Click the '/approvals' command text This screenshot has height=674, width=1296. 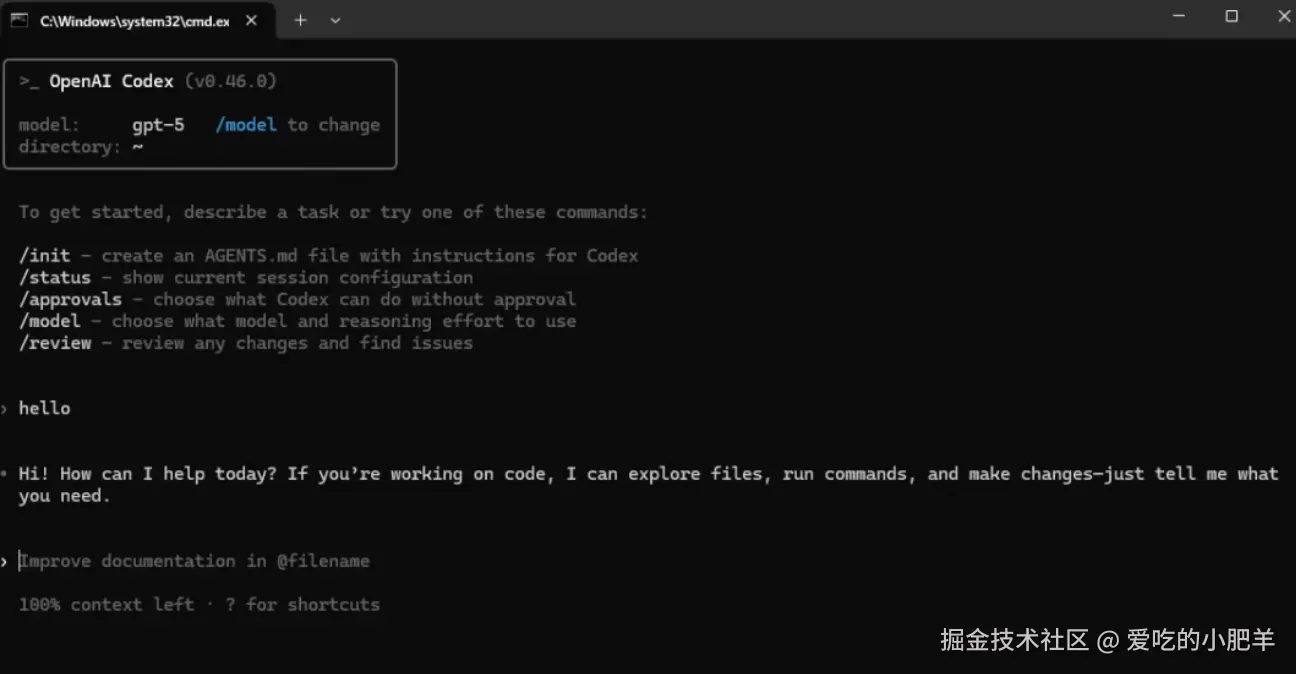pos(70,299)
